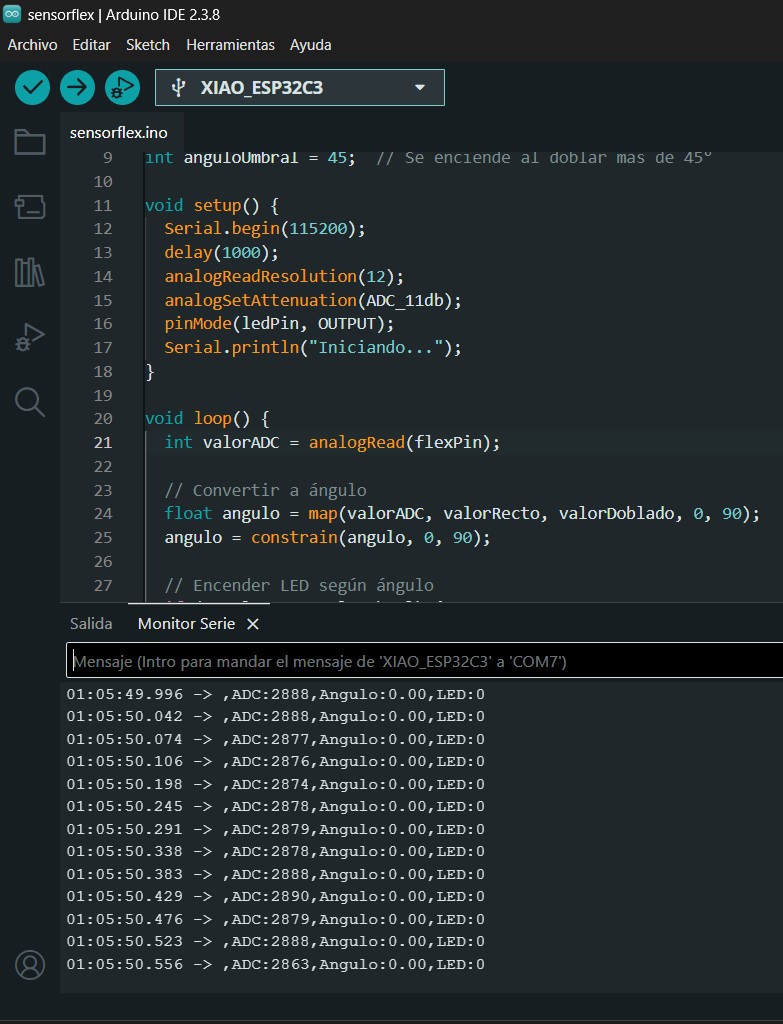The width and height of the screenshot is (783, 1024).
Task: Click the delay(1000) code line
Action: point(221,253)
